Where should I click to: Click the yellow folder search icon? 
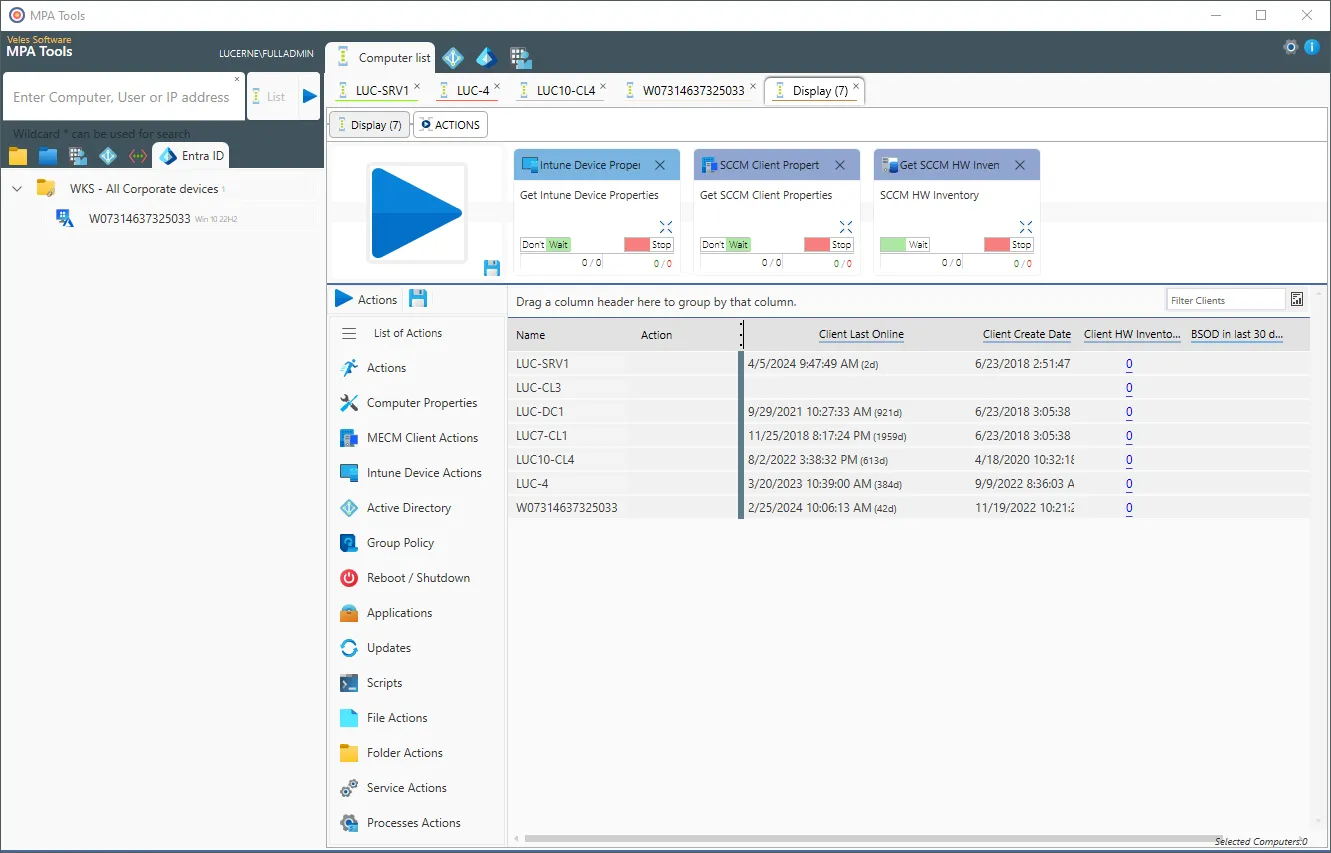(x=17, y=155)
